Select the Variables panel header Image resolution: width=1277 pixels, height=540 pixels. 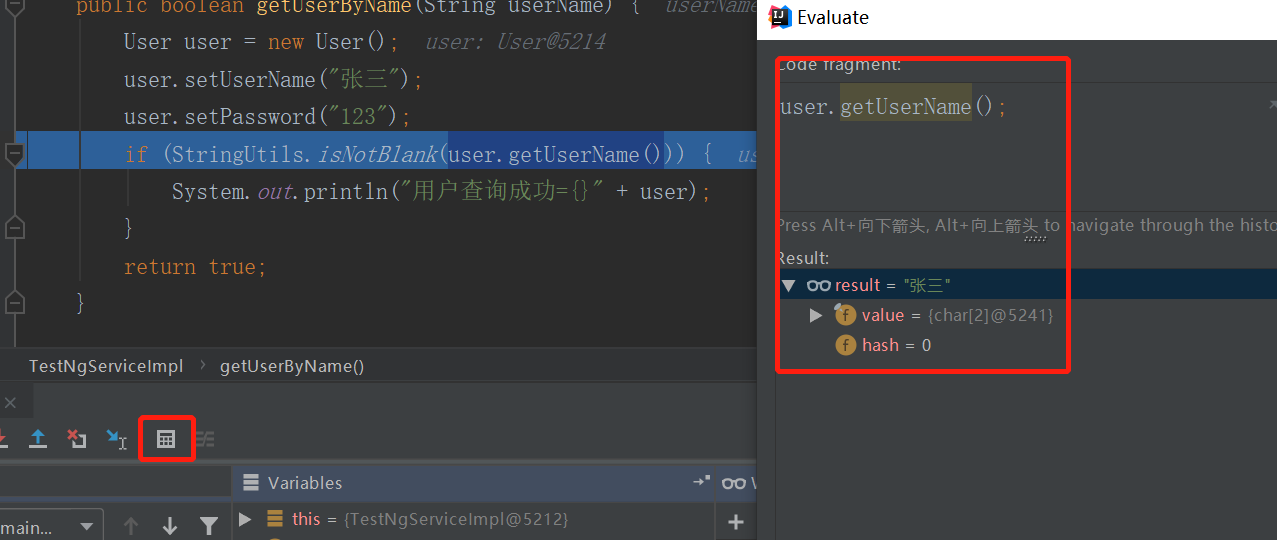tap(305, 483)
